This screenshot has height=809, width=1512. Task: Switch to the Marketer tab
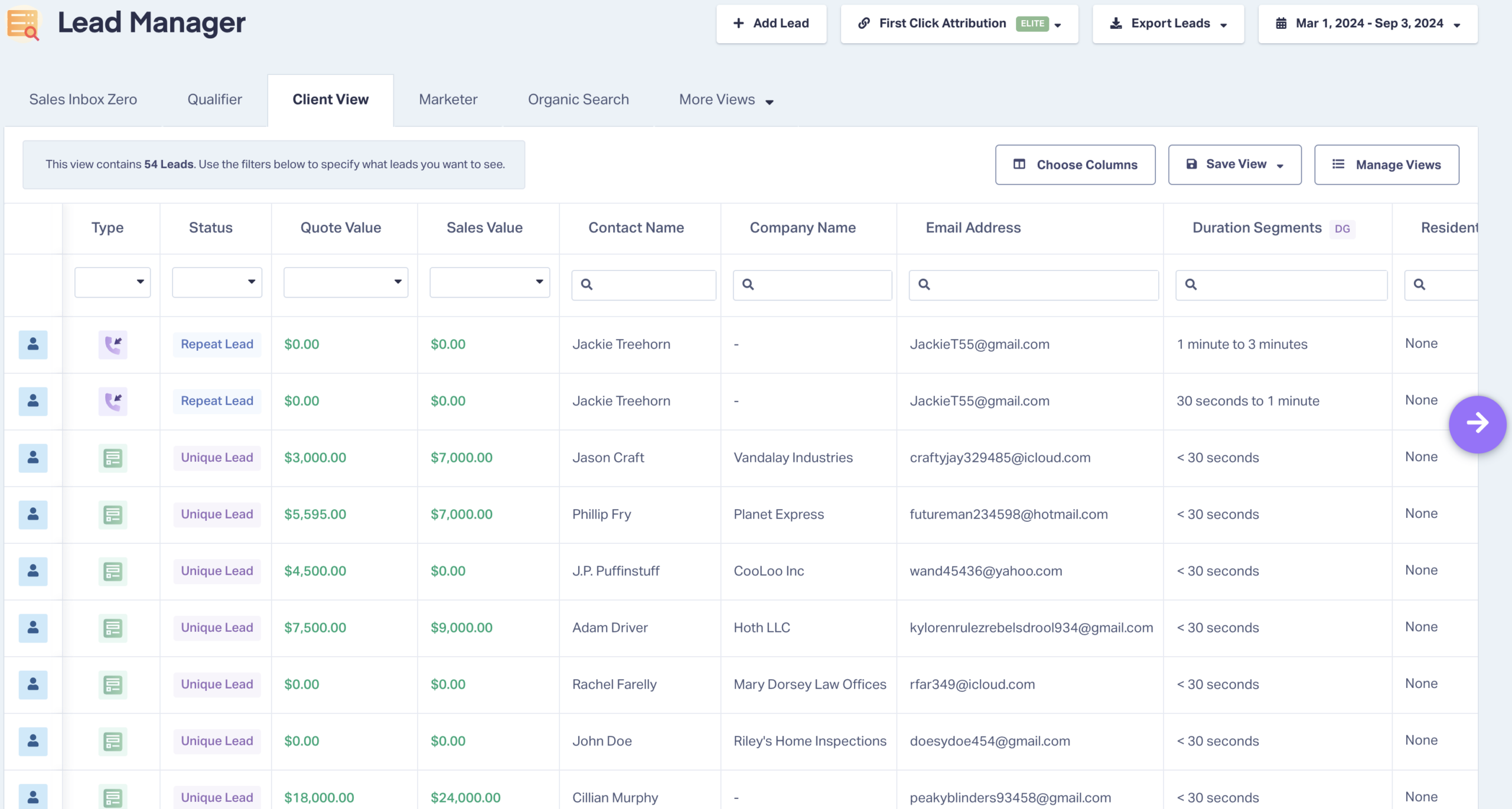click(x=448, y=100)
